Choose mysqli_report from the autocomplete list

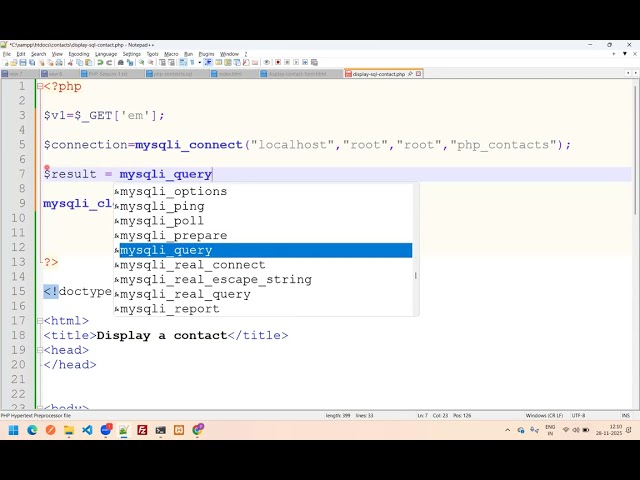click(x=263, y=309)
